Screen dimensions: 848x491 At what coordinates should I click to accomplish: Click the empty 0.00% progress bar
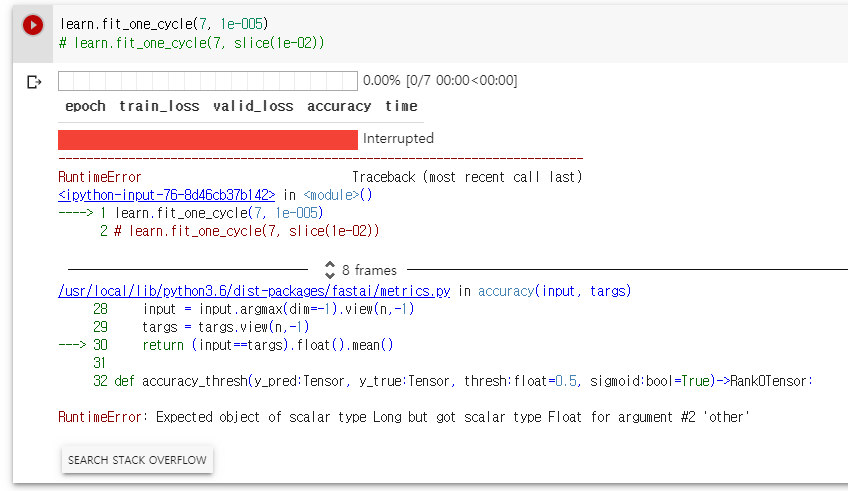pyautogui.click(x=207, y=81)
